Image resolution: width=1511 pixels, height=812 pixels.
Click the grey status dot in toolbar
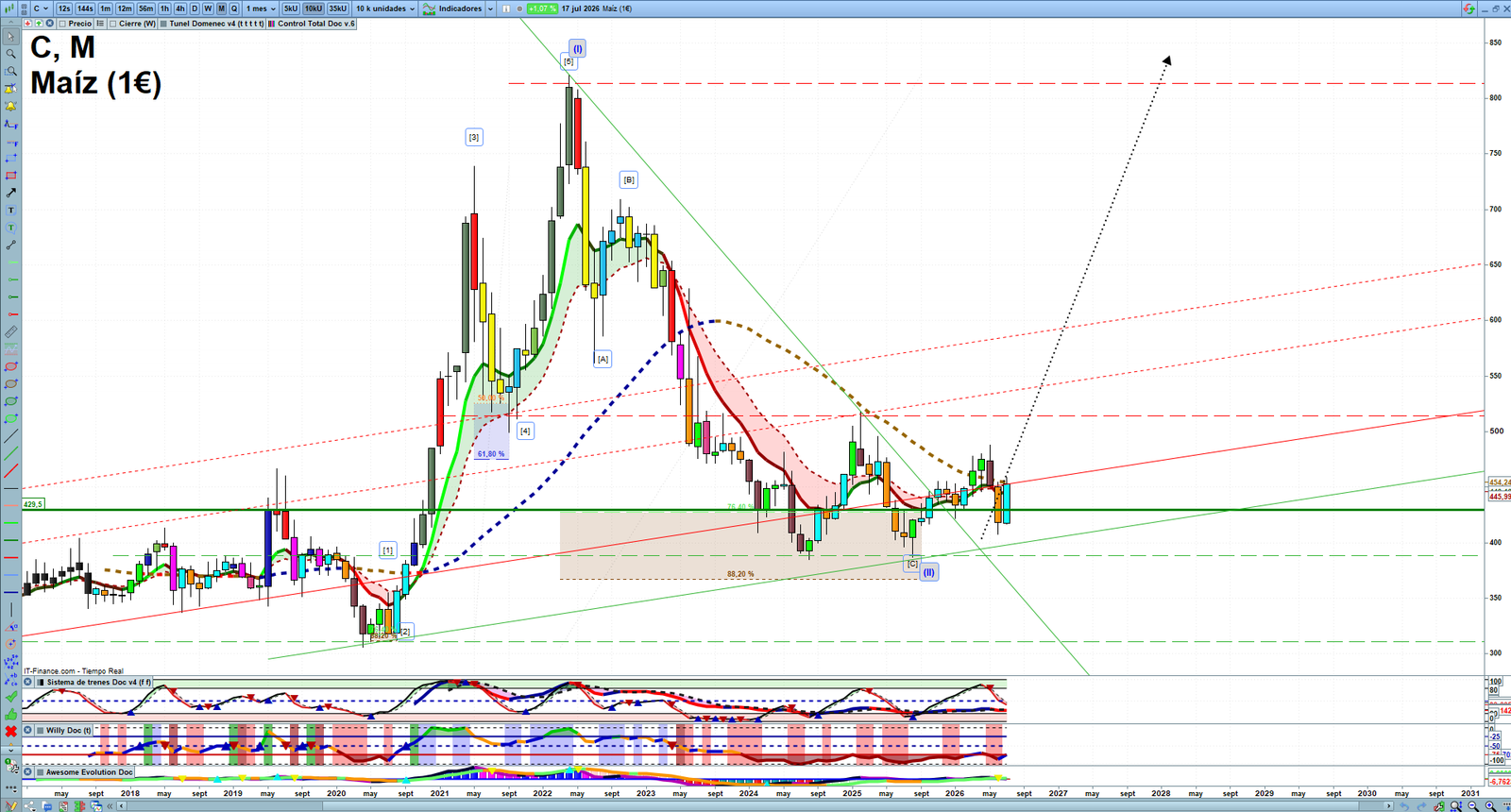pos(519,8)
